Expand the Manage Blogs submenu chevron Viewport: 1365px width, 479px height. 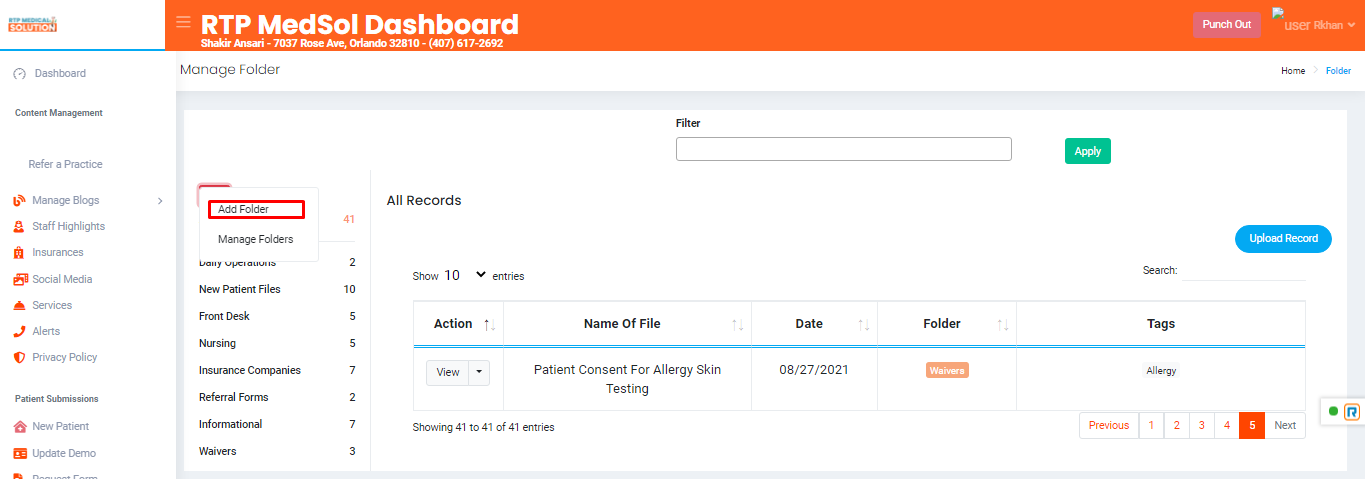pos(160,201)
